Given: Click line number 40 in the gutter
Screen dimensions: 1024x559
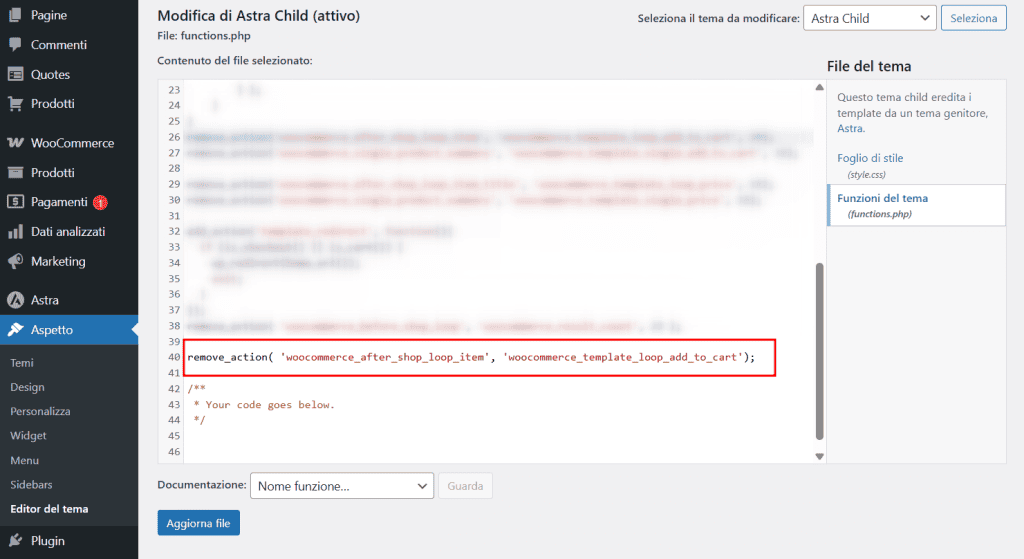Looking at the screenshot, I should [x=174, y=357].
